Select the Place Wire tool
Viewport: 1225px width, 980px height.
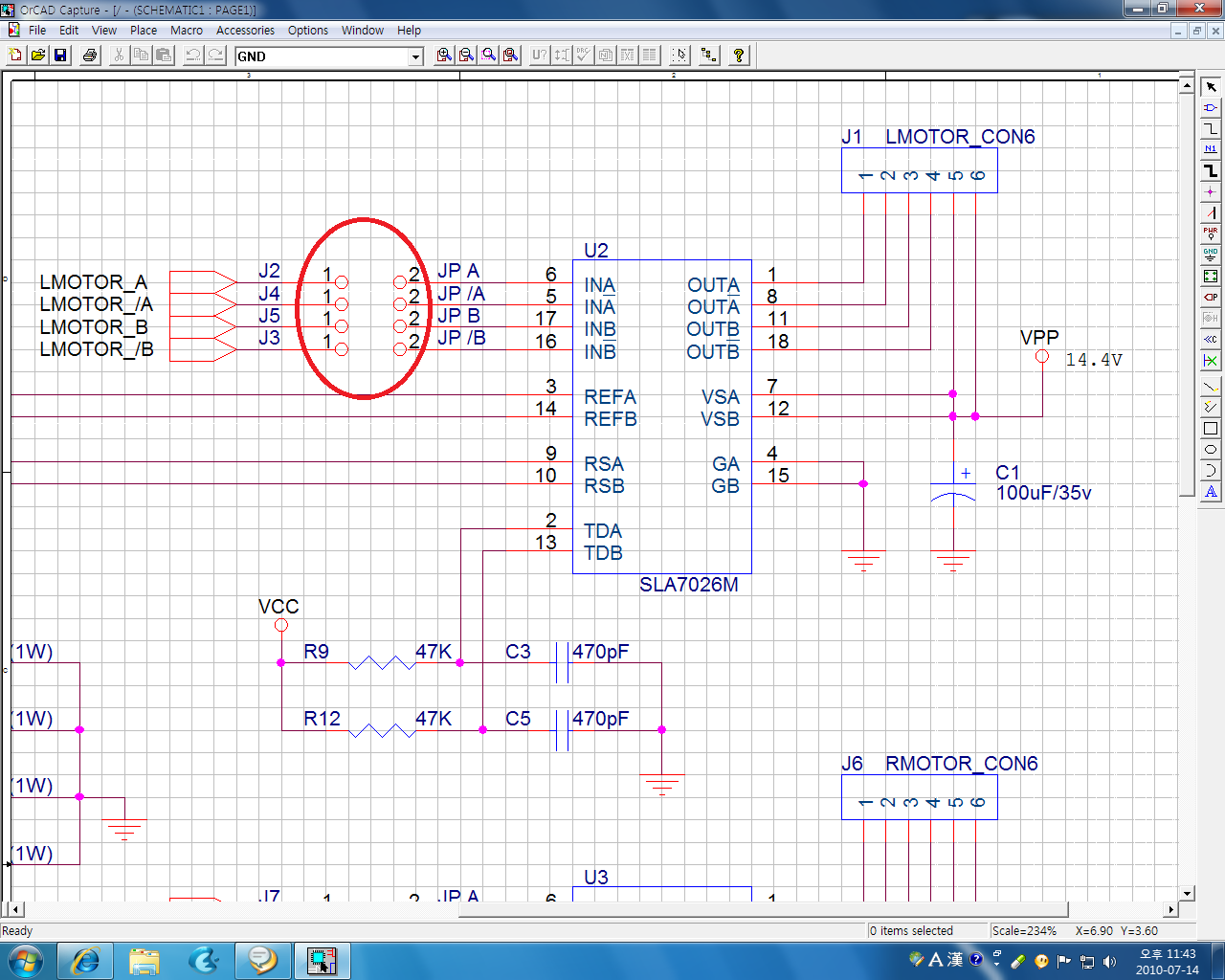[1211, 128]
